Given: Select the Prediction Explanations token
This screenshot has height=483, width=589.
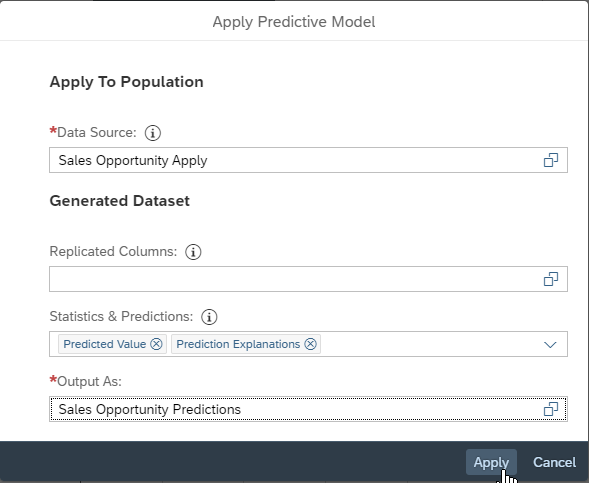Looking at the screenshot, I should pos(238,344).
